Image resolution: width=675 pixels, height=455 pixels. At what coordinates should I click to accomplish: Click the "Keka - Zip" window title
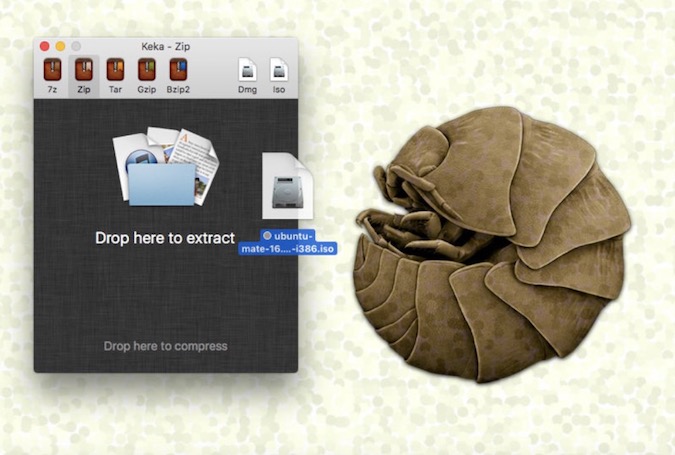pyautogui.click(x=167, y=46)
